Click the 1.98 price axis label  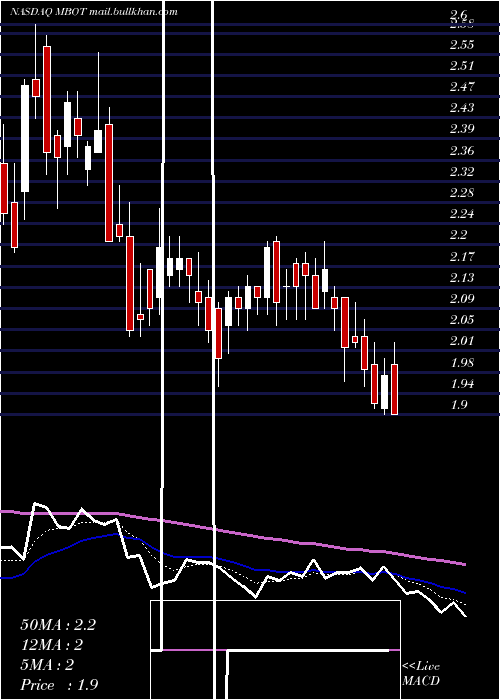pyautogui.click(x=462, y=363)
